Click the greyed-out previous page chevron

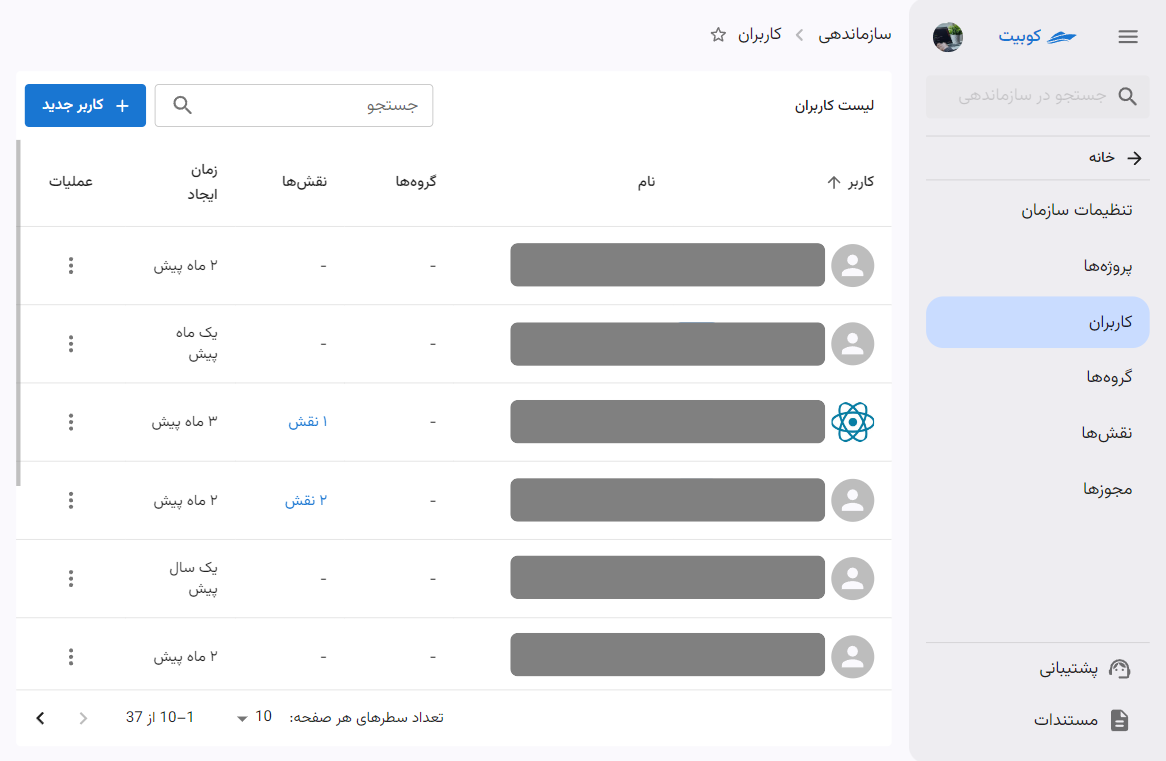[x=83, y=718]
